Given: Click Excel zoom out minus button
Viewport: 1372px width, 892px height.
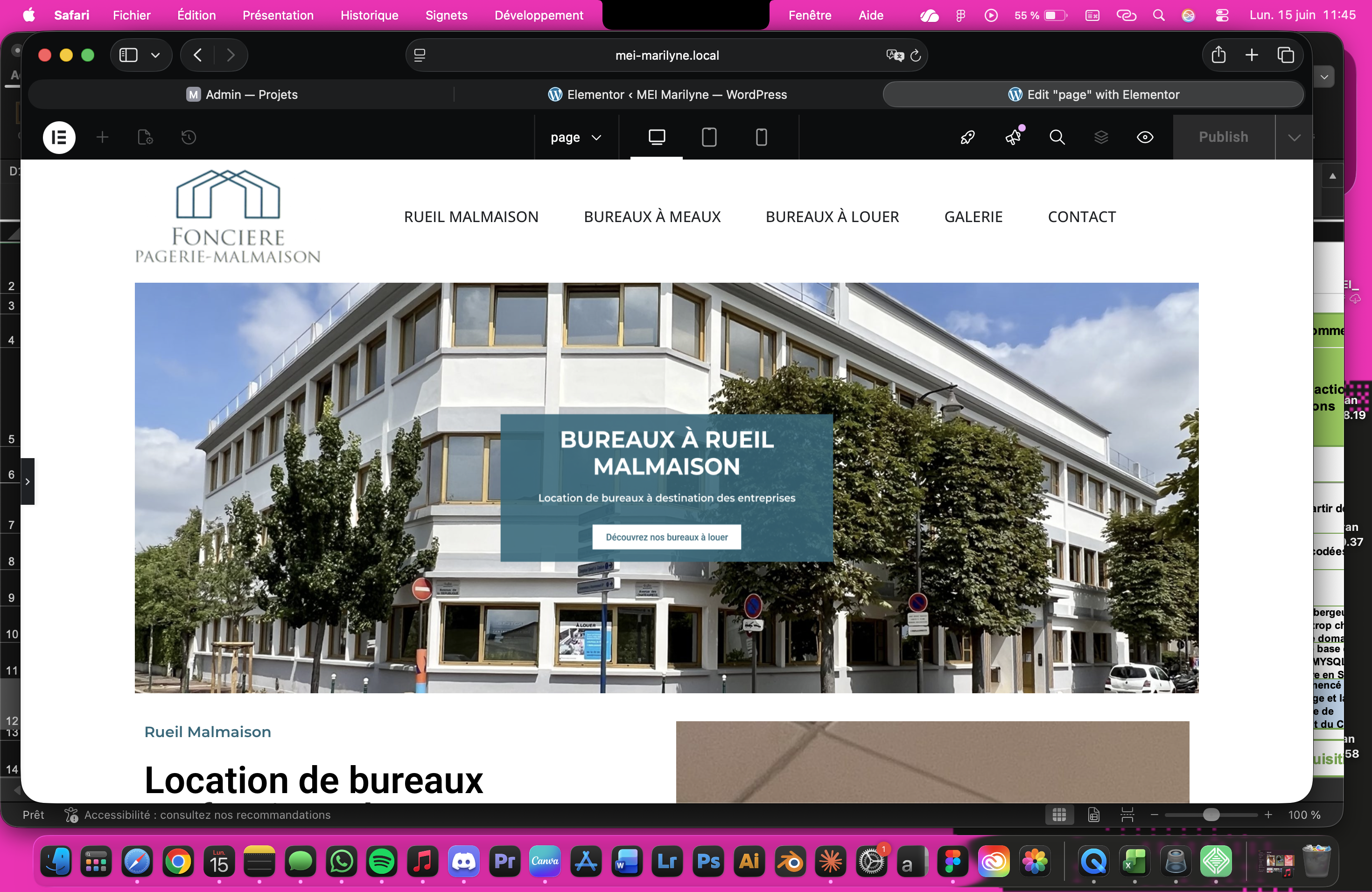Looking at the screenshot, I should [1154, 815].
